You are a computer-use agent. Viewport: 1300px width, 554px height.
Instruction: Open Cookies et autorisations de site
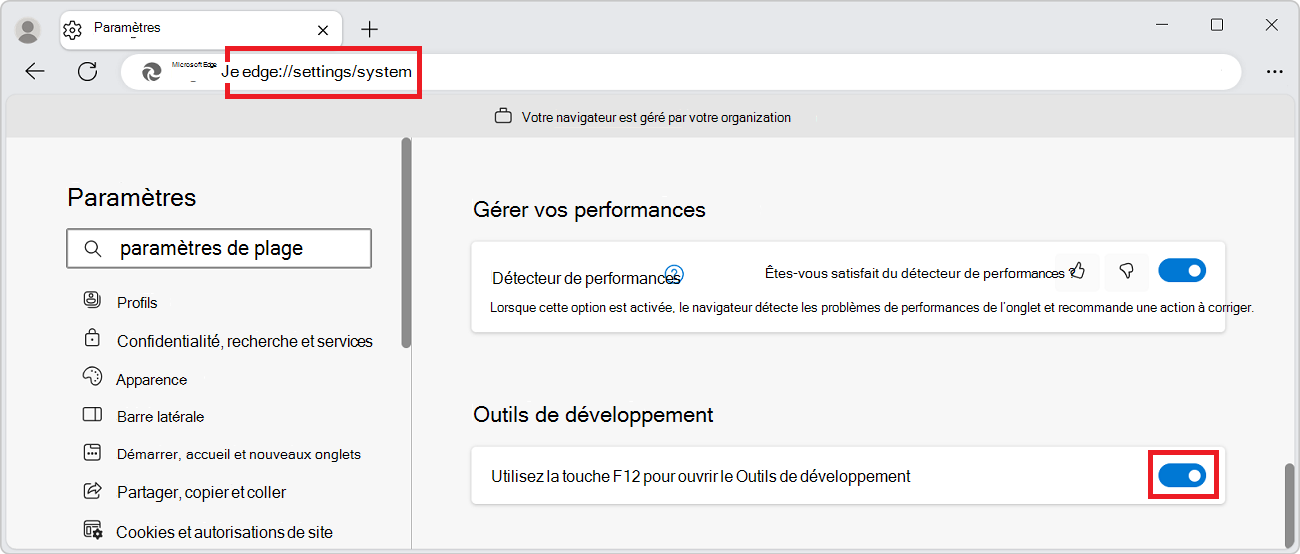(x=224, y=532)
